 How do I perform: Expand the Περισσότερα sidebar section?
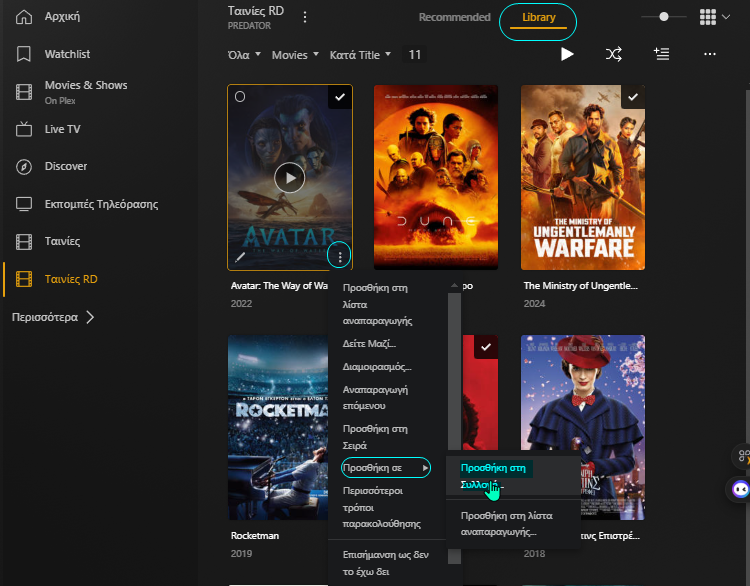point(53,317)
